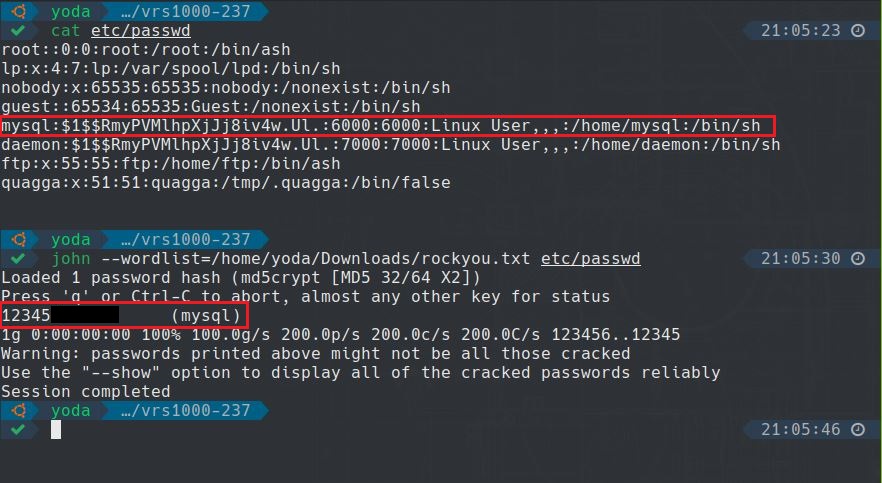Screen dimensions: 882x483
Task: Click the Ubuntu logo in the bottom prompt
Action: coord(15,410)
